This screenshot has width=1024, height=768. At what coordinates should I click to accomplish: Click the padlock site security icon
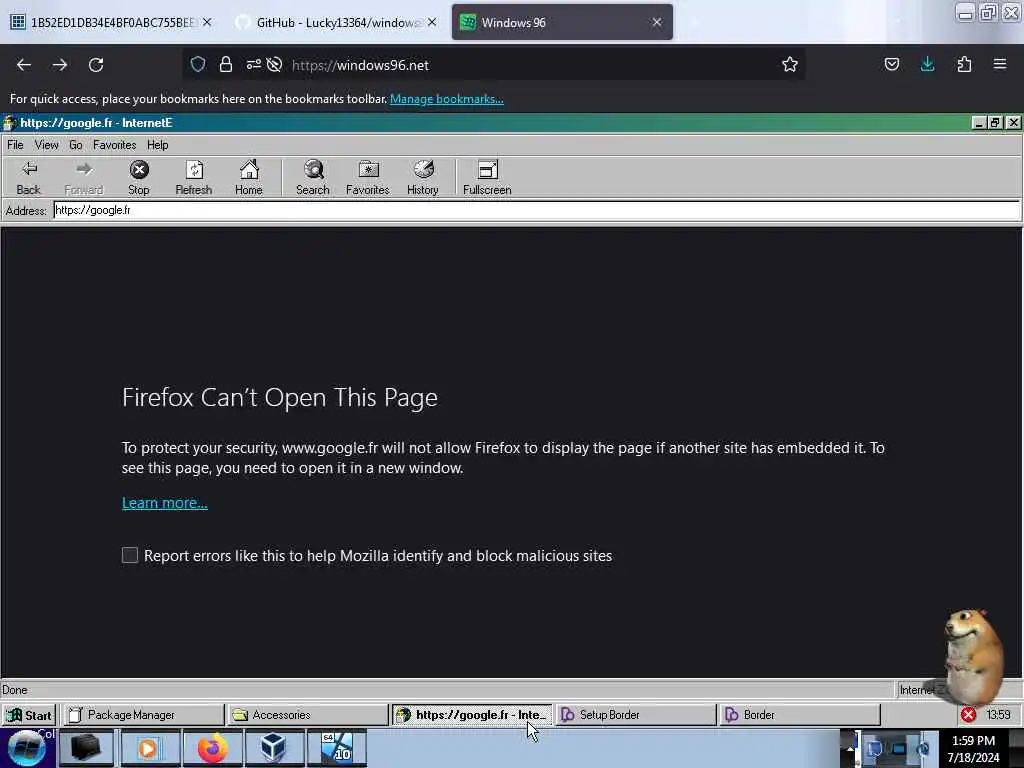[x=226, y=64]
